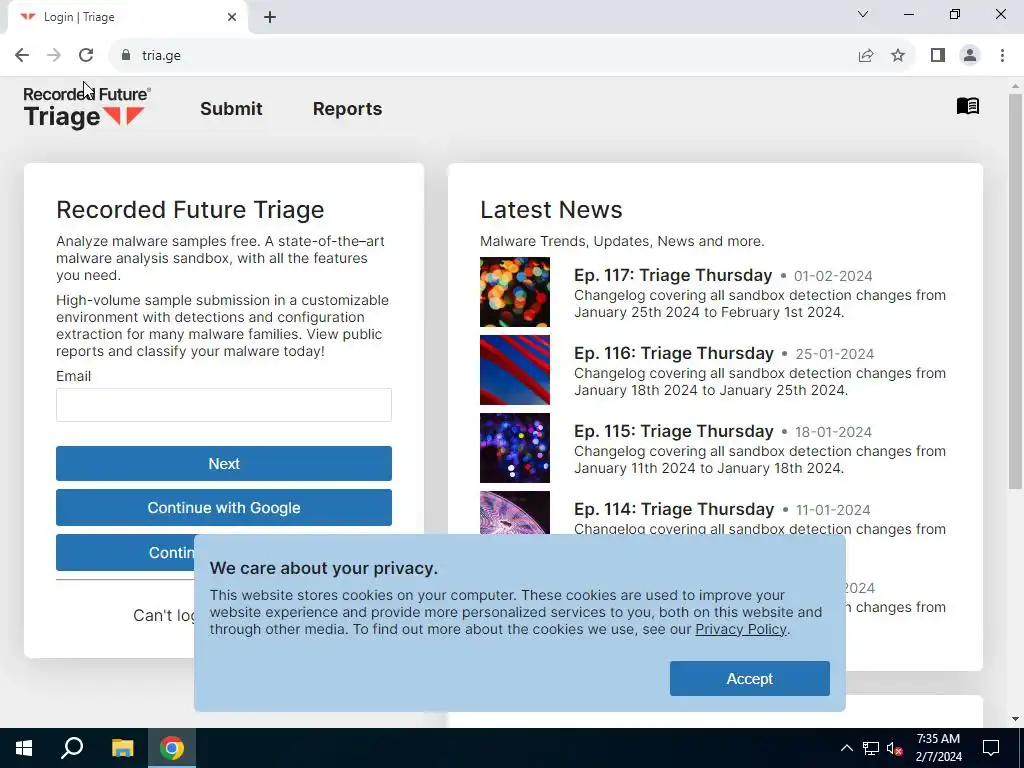Viewport: 1024px width, 768px height.
Task: Open the Privacy Policy link
Action: [x=741, y=630]
